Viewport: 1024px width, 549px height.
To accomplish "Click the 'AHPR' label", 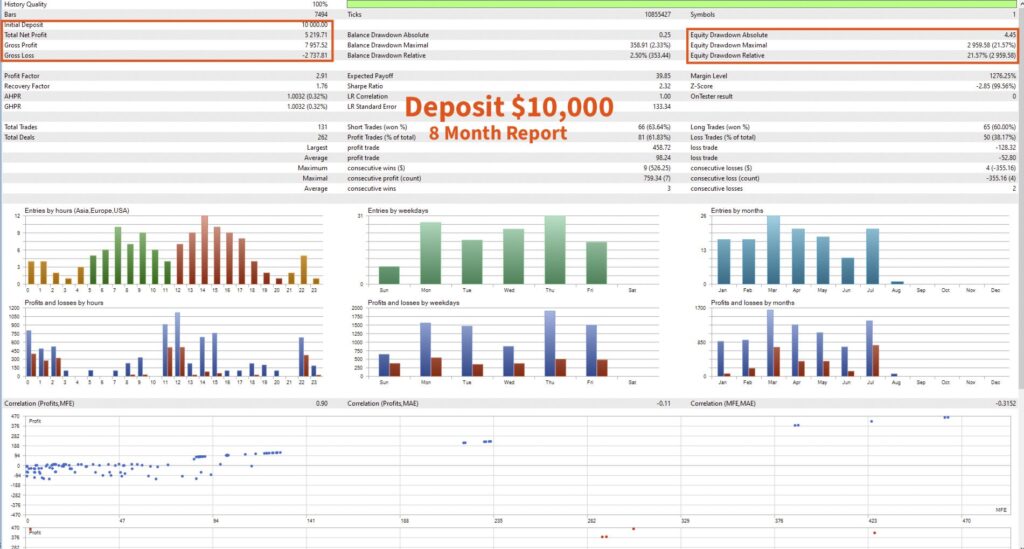I will [12, 97].
